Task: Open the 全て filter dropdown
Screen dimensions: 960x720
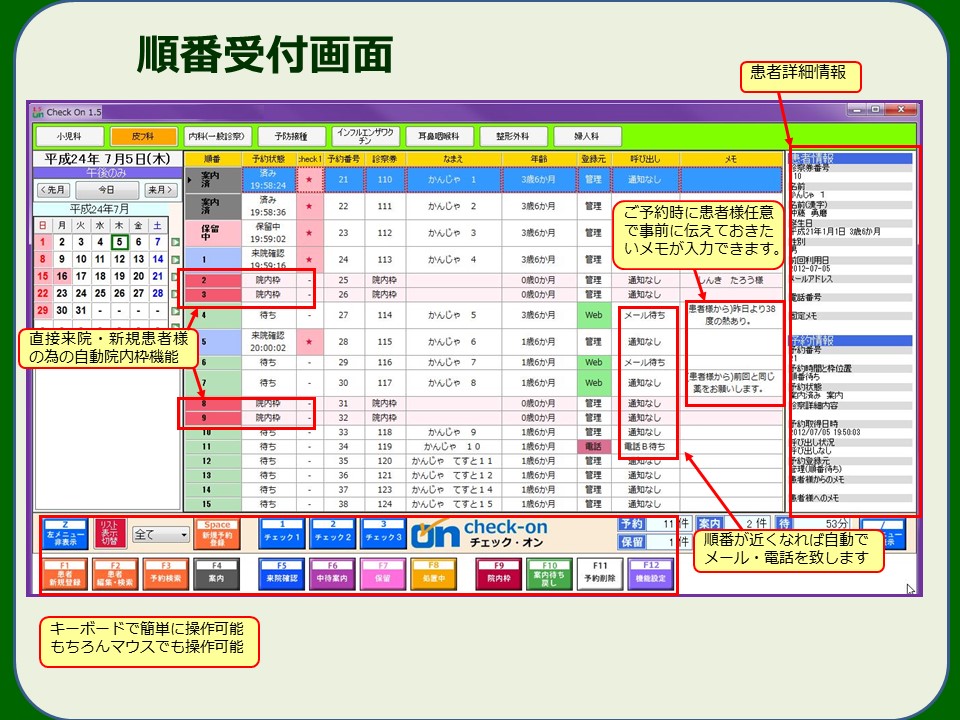Action: pyautogui.click(x=161, y=535)
